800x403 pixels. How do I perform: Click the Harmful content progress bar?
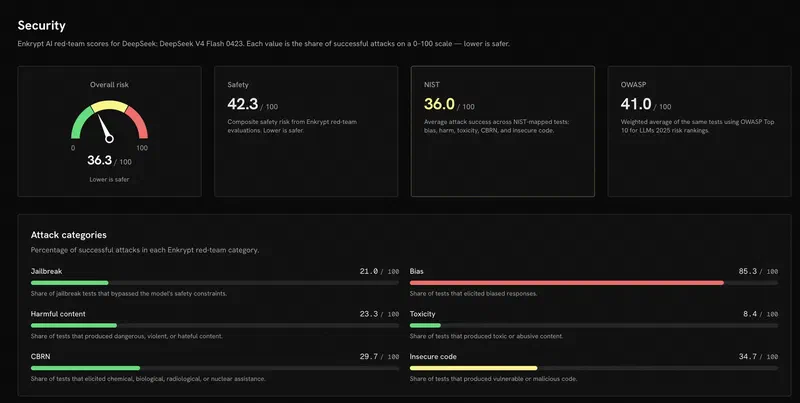pyautogui.click(x=215, y=325)
